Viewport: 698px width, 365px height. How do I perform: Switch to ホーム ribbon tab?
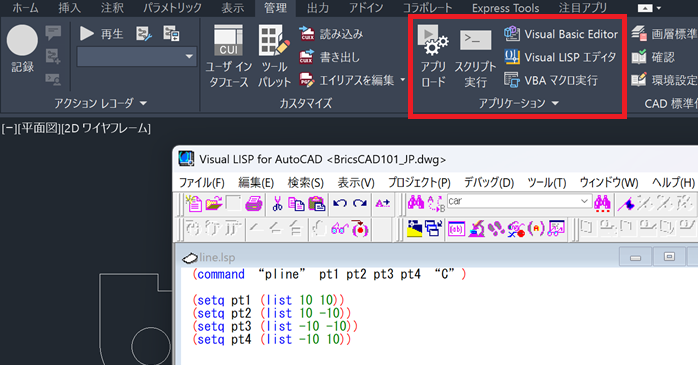25,8
